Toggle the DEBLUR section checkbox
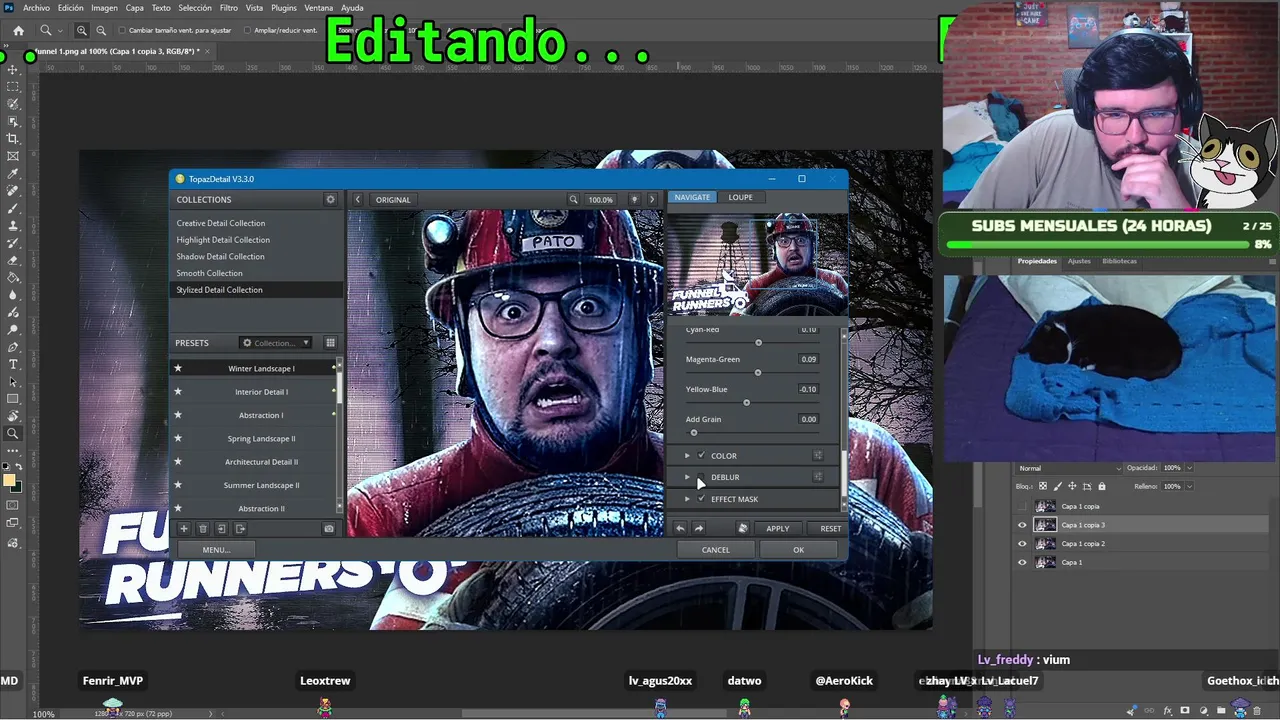1280x720 pixels. click(x=701, y=477)
